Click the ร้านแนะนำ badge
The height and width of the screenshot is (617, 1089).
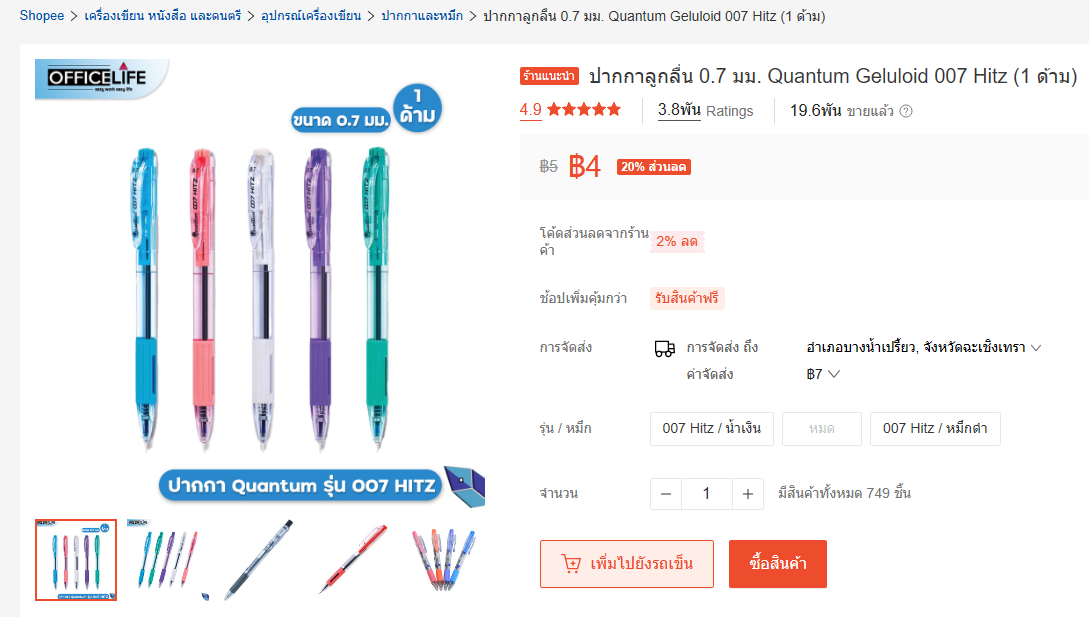click(x=549, y=76)
